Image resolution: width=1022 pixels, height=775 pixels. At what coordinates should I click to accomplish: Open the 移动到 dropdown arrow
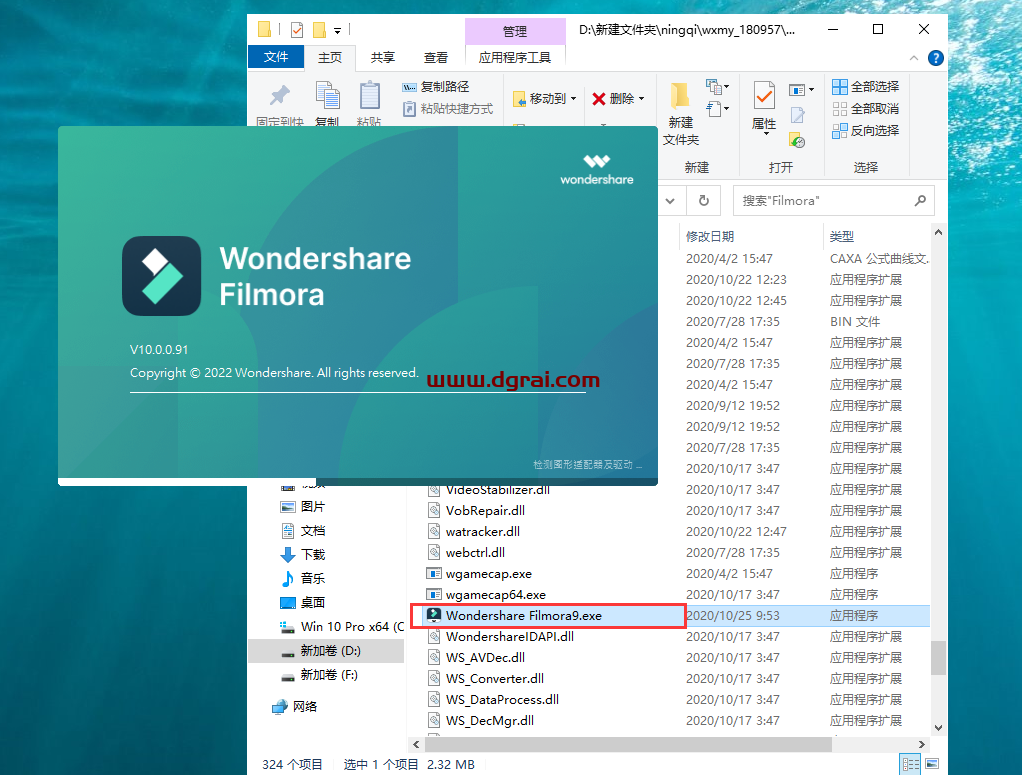click(x=574, y=98)
